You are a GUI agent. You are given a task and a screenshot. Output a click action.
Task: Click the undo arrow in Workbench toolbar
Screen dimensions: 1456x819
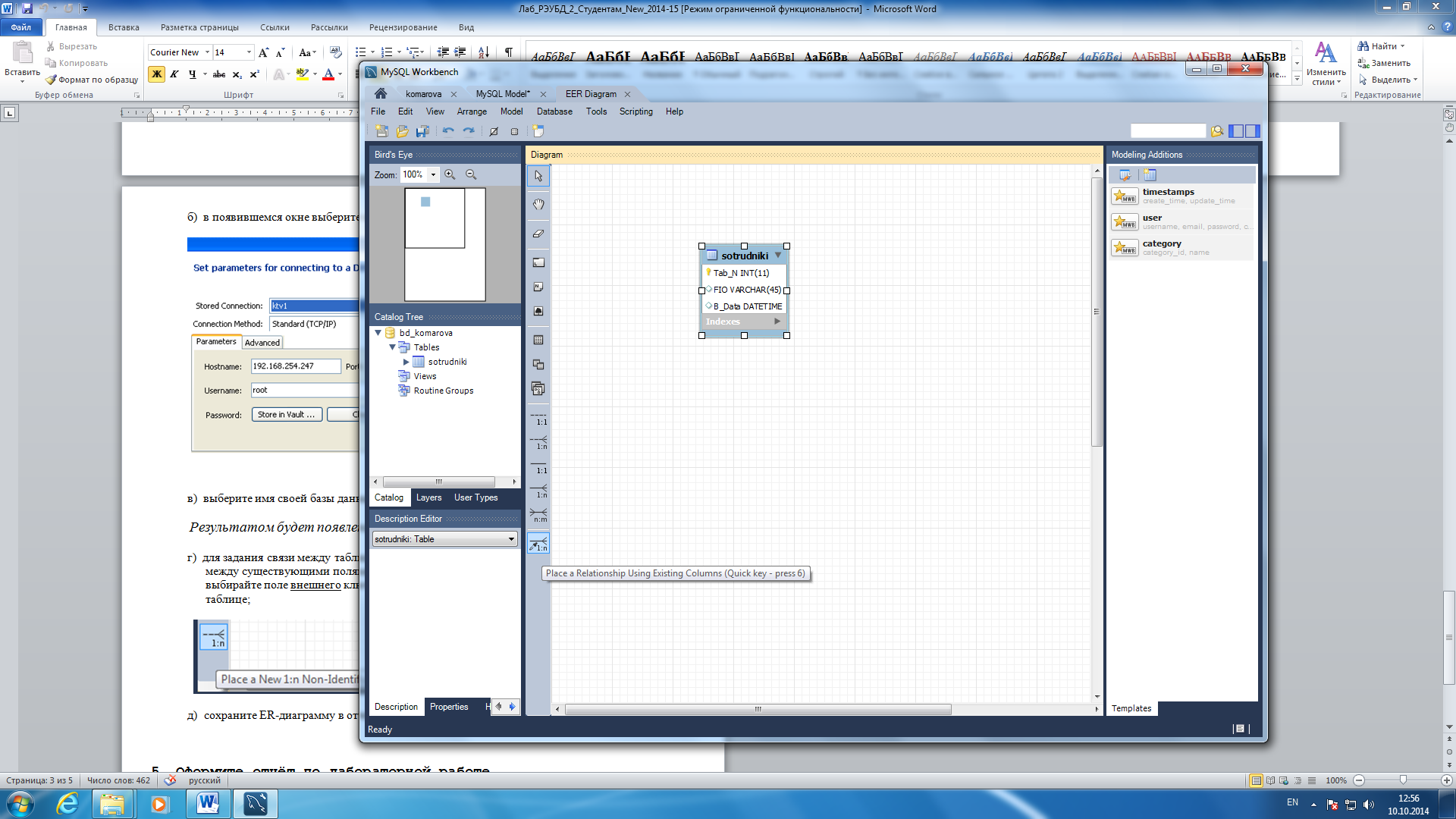448,131
